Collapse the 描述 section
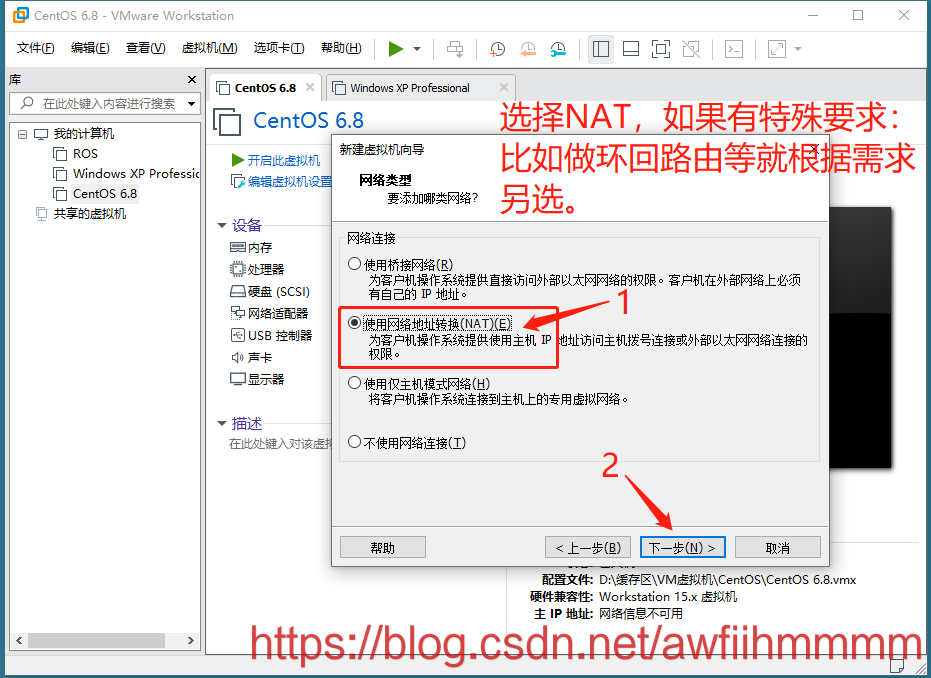This screenshot has height=678, width=931. coord(222,424)
